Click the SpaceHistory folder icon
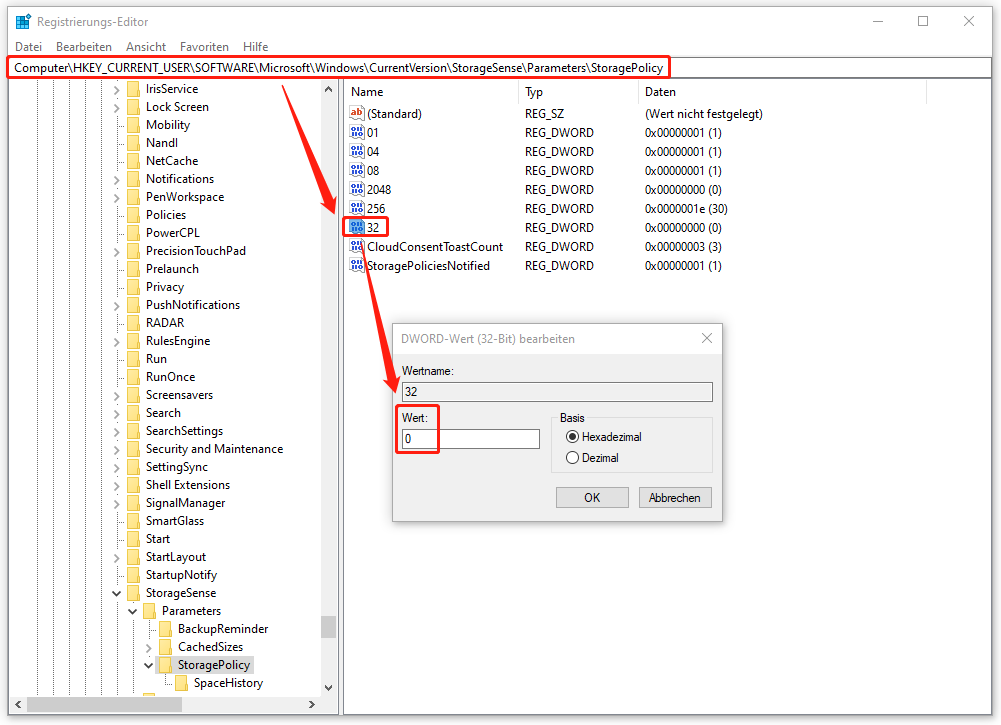This screenshot has width=1001, height=725. pos(181,683)
